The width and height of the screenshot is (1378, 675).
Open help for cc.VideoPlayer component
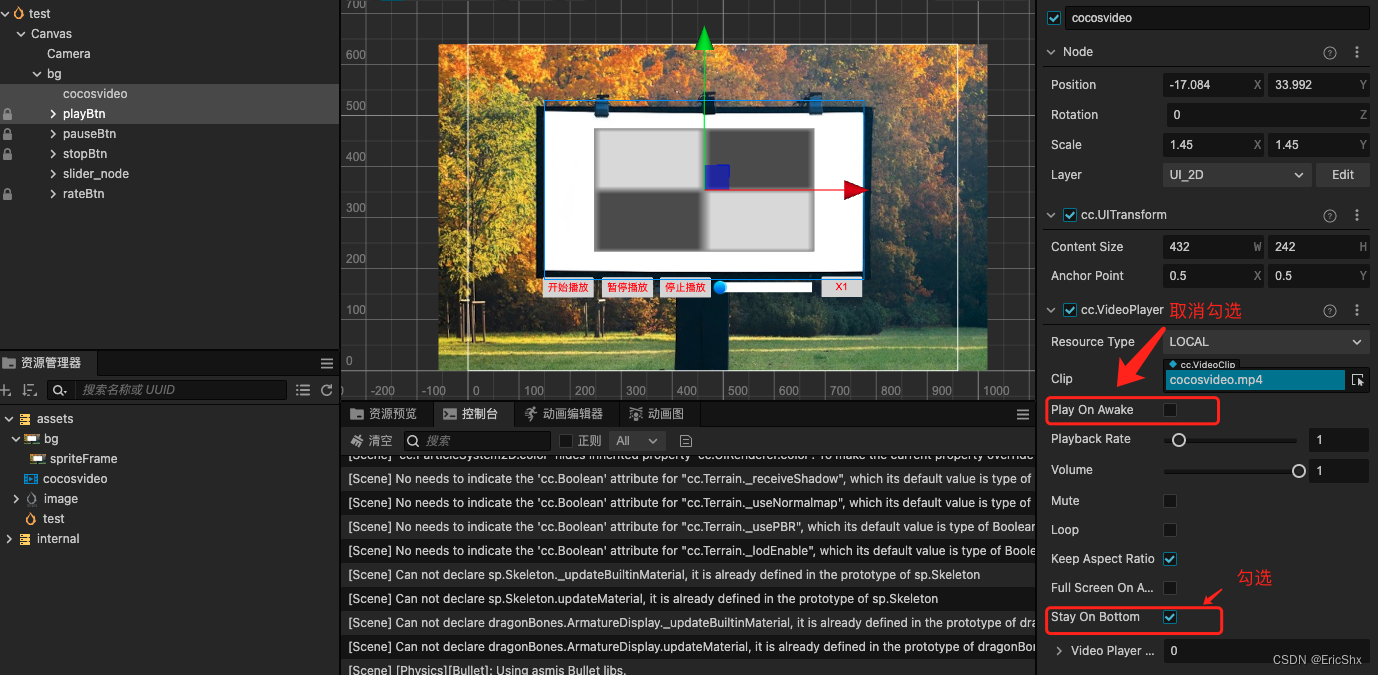tap(1330, 311)
